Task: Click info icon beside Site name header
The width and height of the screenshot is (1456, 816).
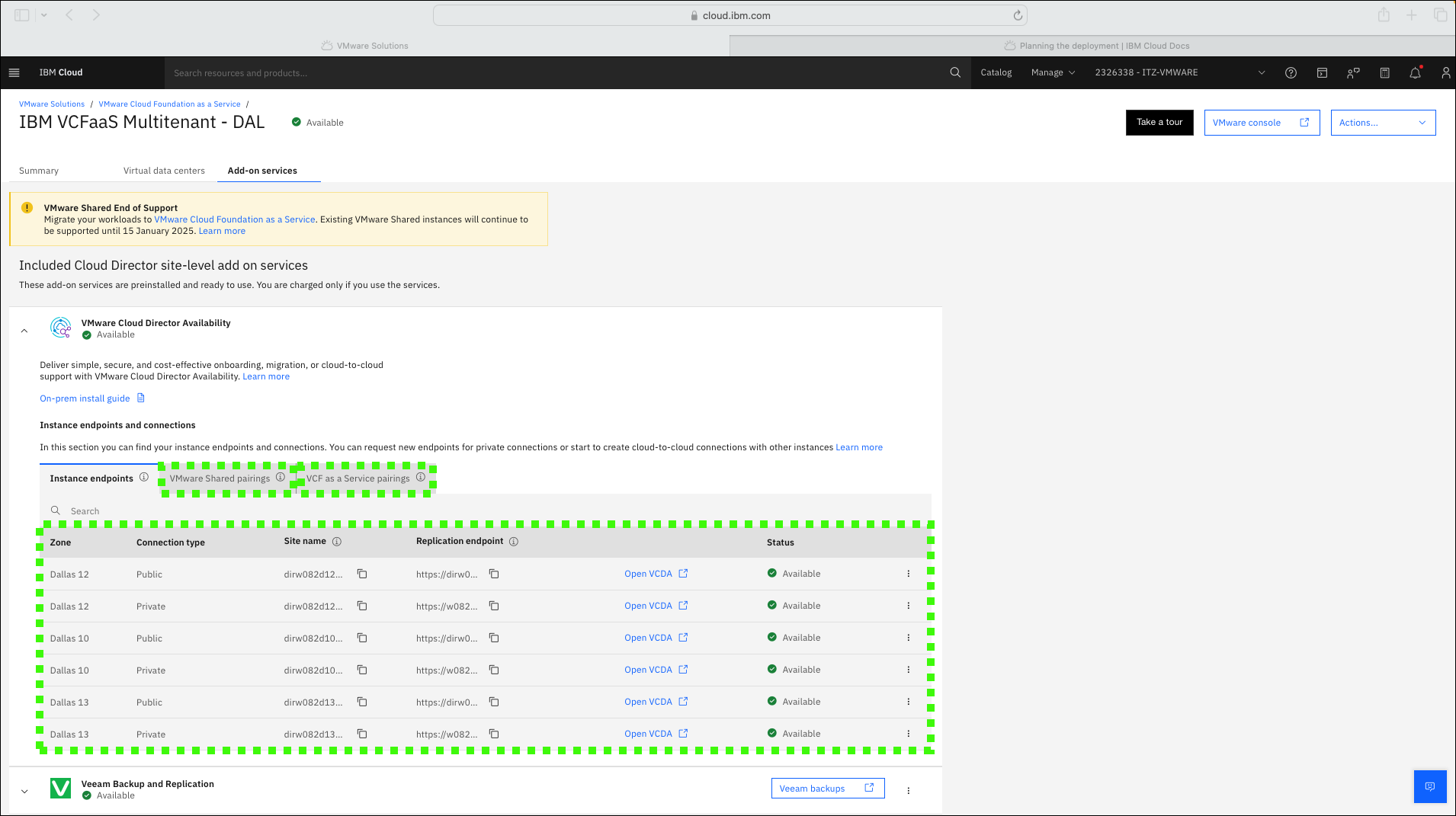Action: (x=337, y=542)
